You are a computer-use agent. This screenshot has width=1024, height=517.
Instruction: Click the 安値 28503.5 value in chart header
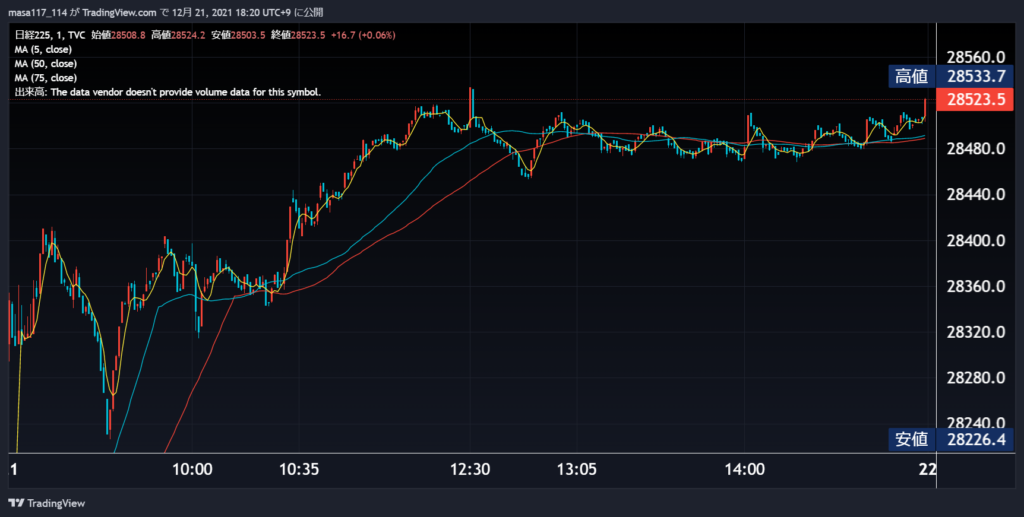238,35
